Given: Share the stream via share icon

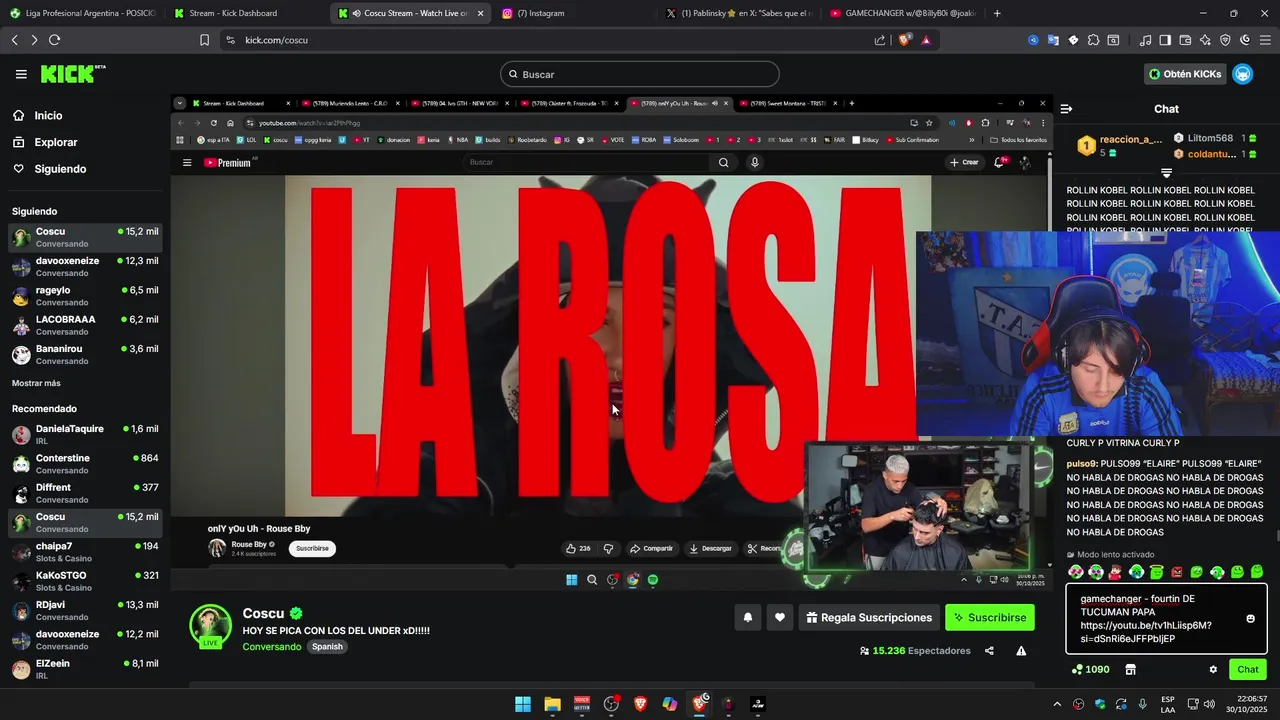Looking at the screenshot, I should [x=989, y=651].
